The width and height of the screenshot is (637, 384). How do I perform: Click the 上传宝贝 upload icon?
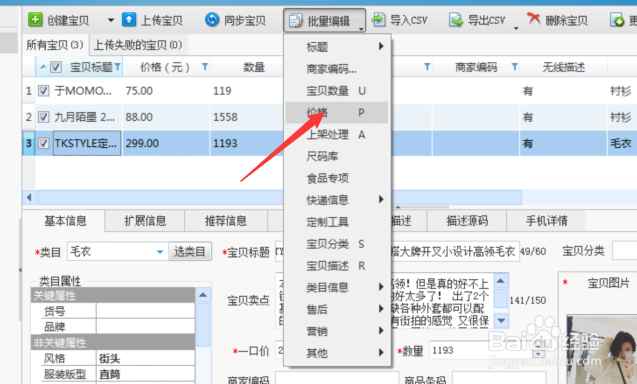coord(129,20)
